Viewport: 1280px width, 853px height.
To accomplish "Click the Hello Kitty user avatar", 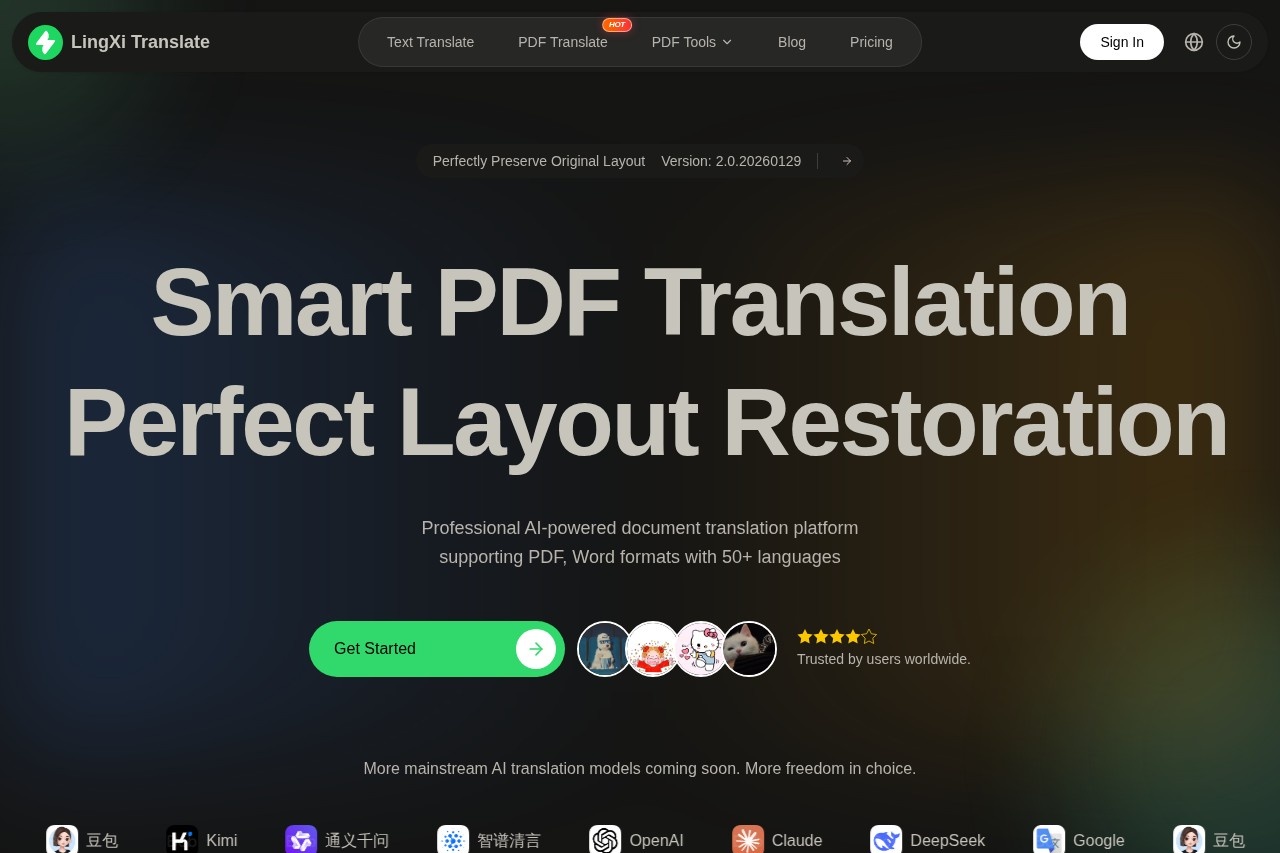I will [x=701, y=649].
